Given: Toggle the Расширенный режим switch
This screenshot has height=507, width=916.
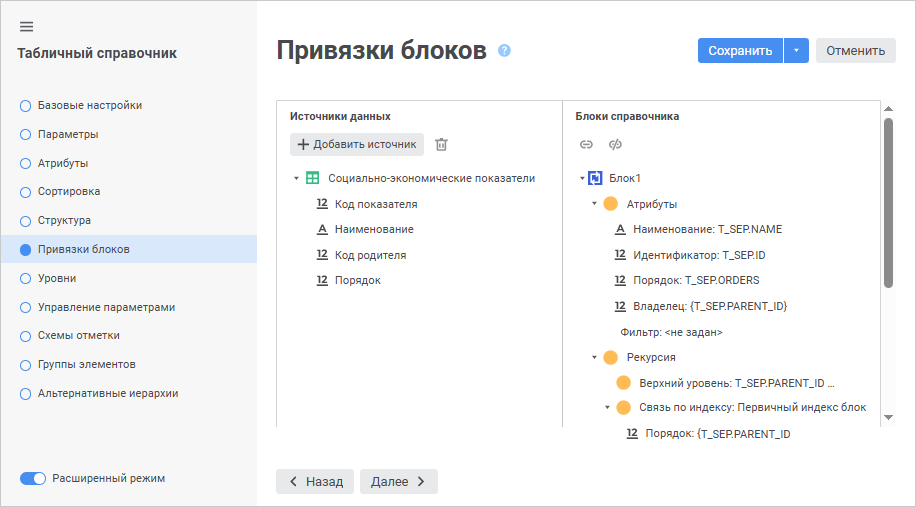Looking at the screenshot, I should [x=33, y=478].
